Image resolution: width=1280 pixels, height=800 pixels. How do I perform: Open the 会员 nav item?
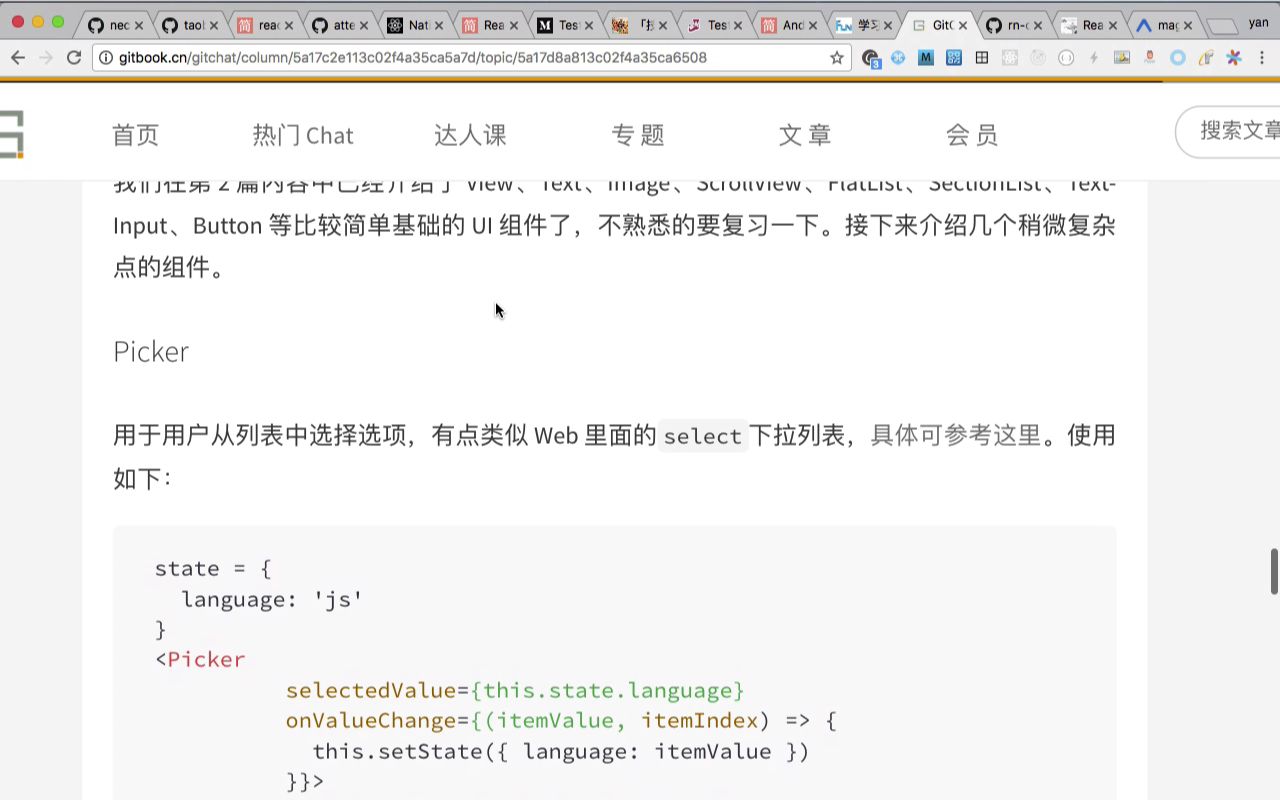click(972, 135)
